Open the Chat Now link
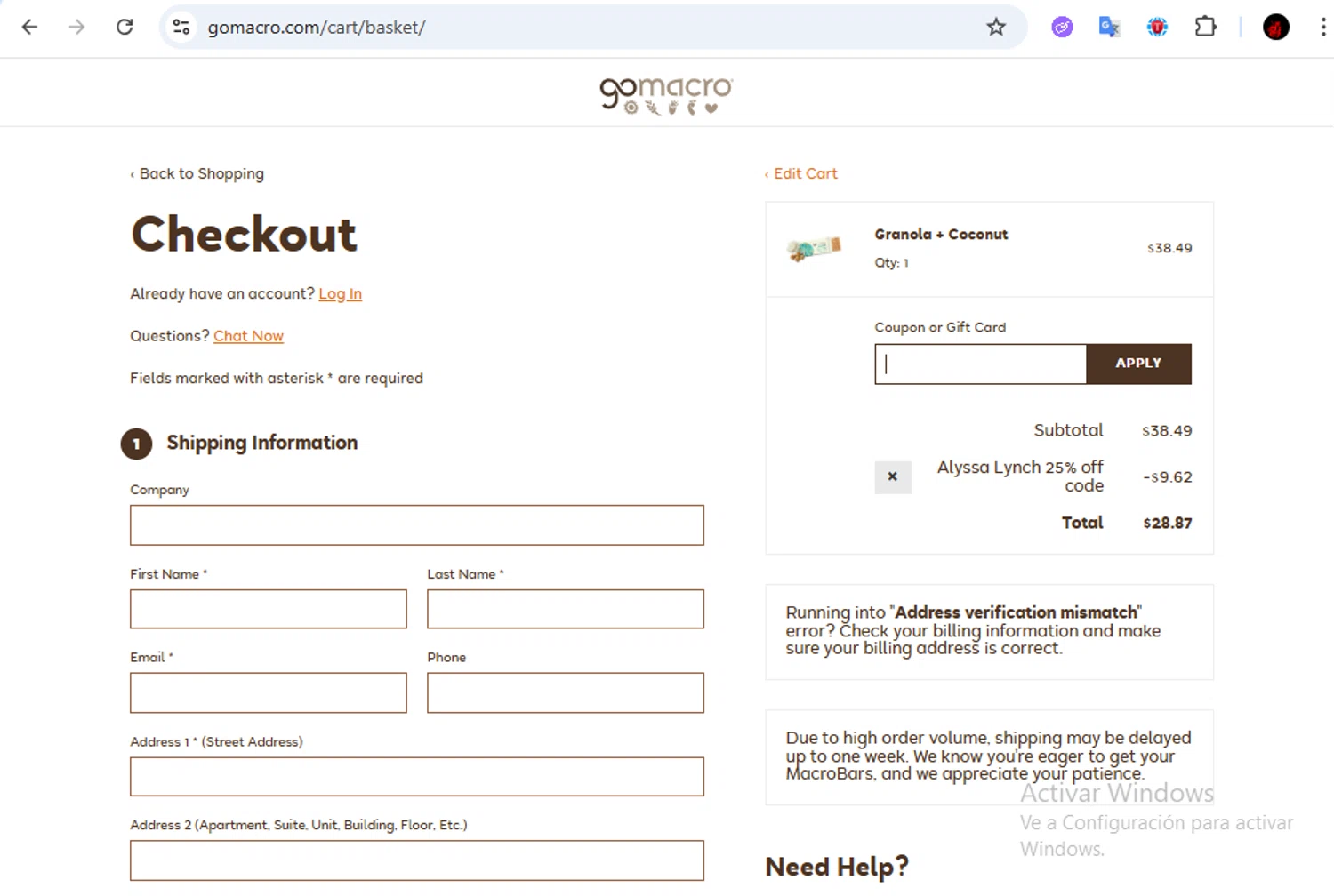 (248, 336)
